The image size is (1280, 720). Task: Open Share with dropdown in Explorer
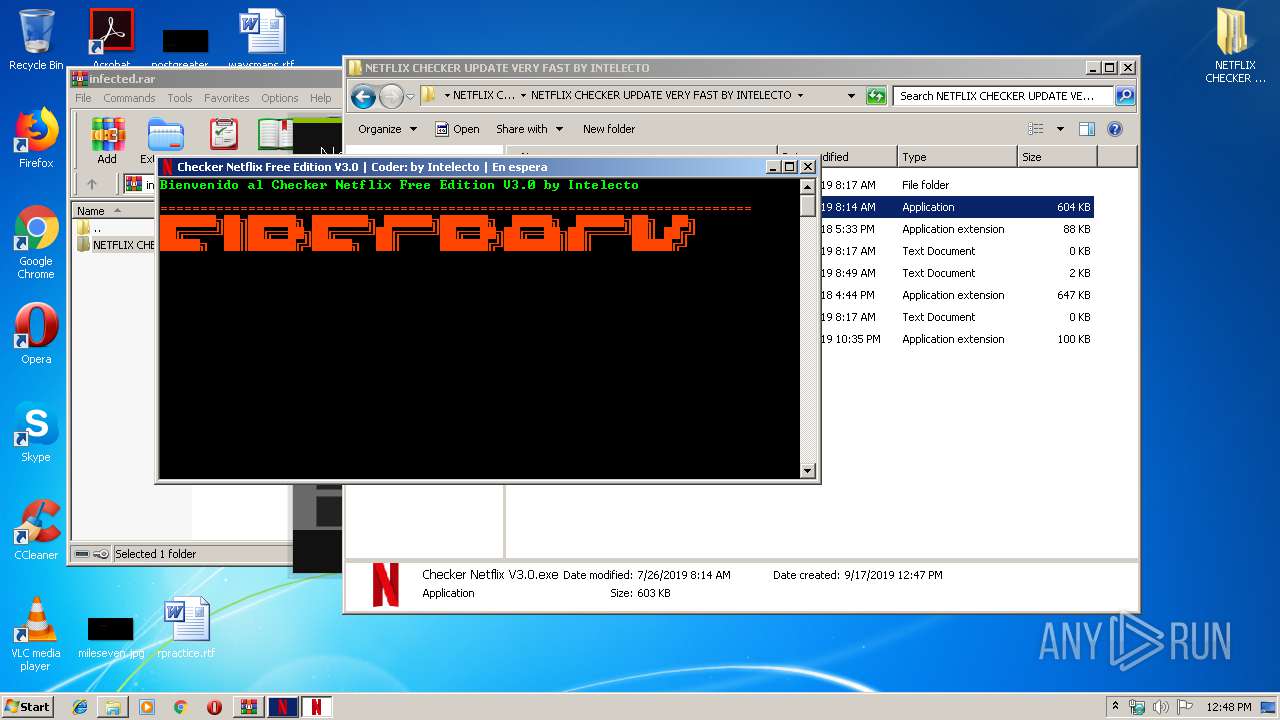(x=529, y=129)
